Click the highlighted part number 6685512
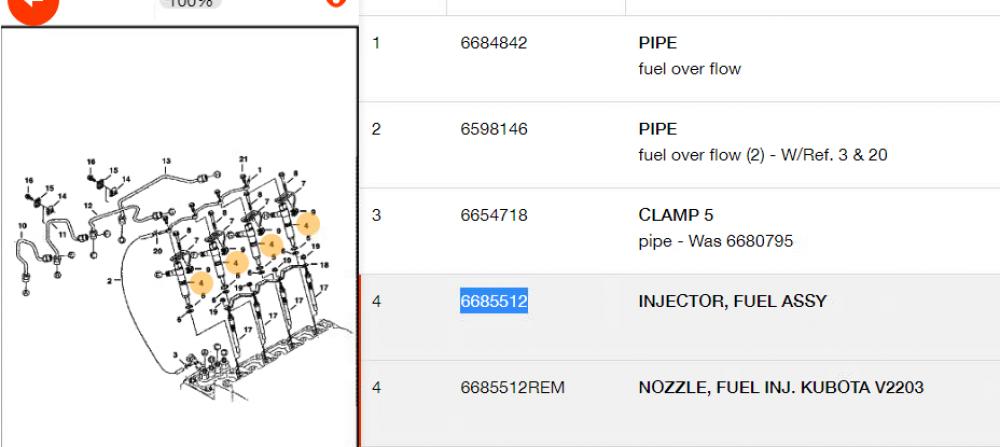 tap(493, 301)
